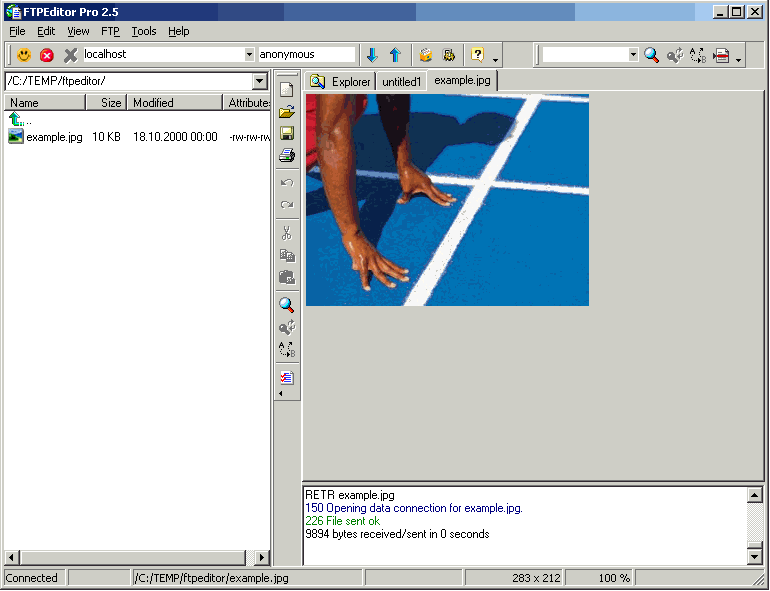
Task: Click the '150 Opening data connection' log line
Action: tap(413, 508)
